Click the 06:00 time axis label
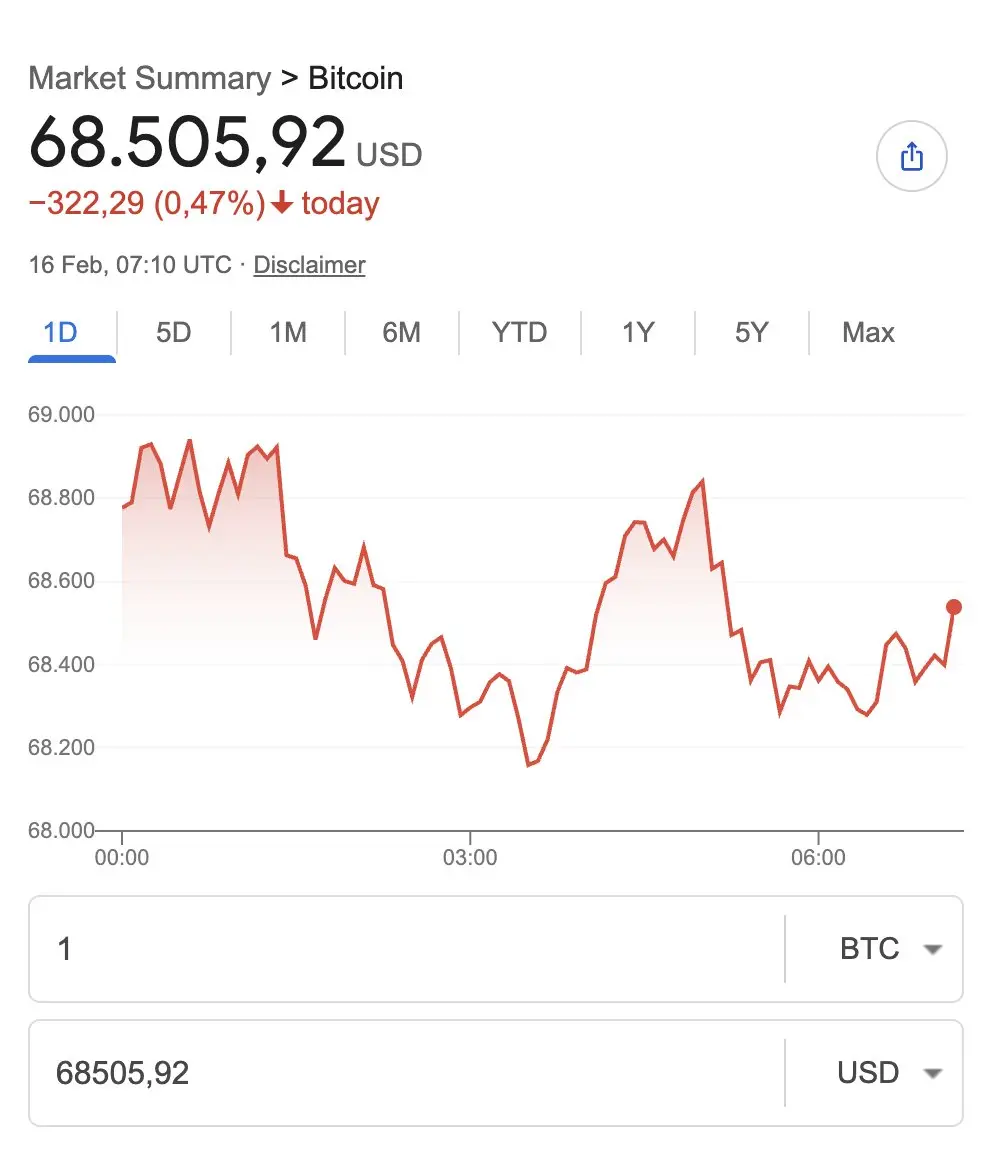 [818, 858]
